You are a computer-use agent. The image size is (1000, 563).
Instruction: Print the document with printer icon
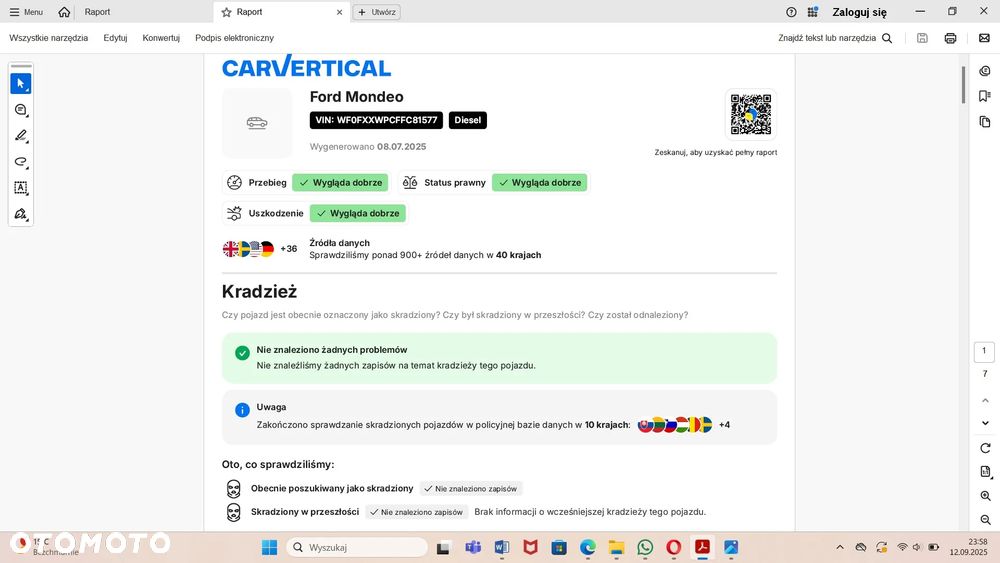[950, 38]
